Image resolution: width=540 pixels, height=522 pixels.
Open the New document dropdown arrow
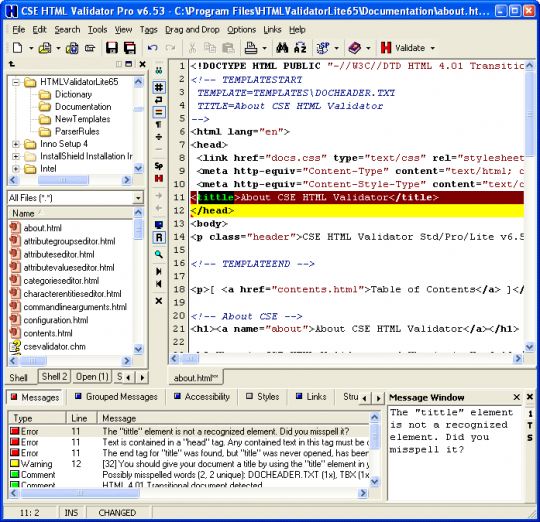31,48
